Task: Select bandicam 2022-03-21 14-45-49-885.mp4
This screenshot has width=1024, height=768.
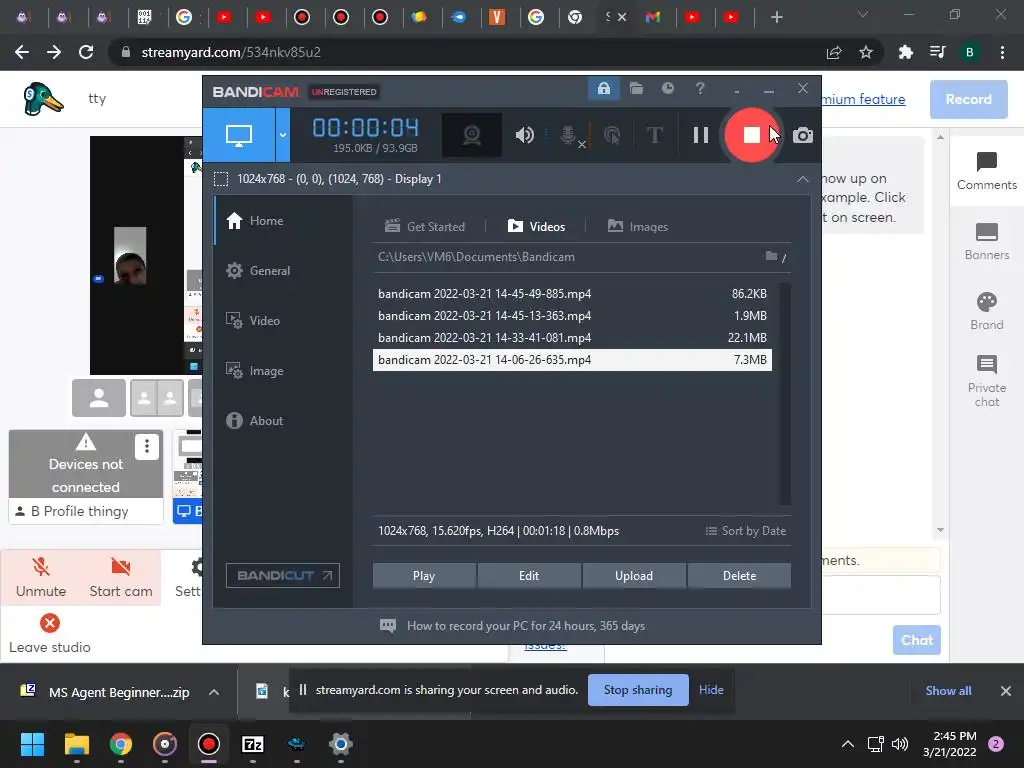Action: point(572,294)
